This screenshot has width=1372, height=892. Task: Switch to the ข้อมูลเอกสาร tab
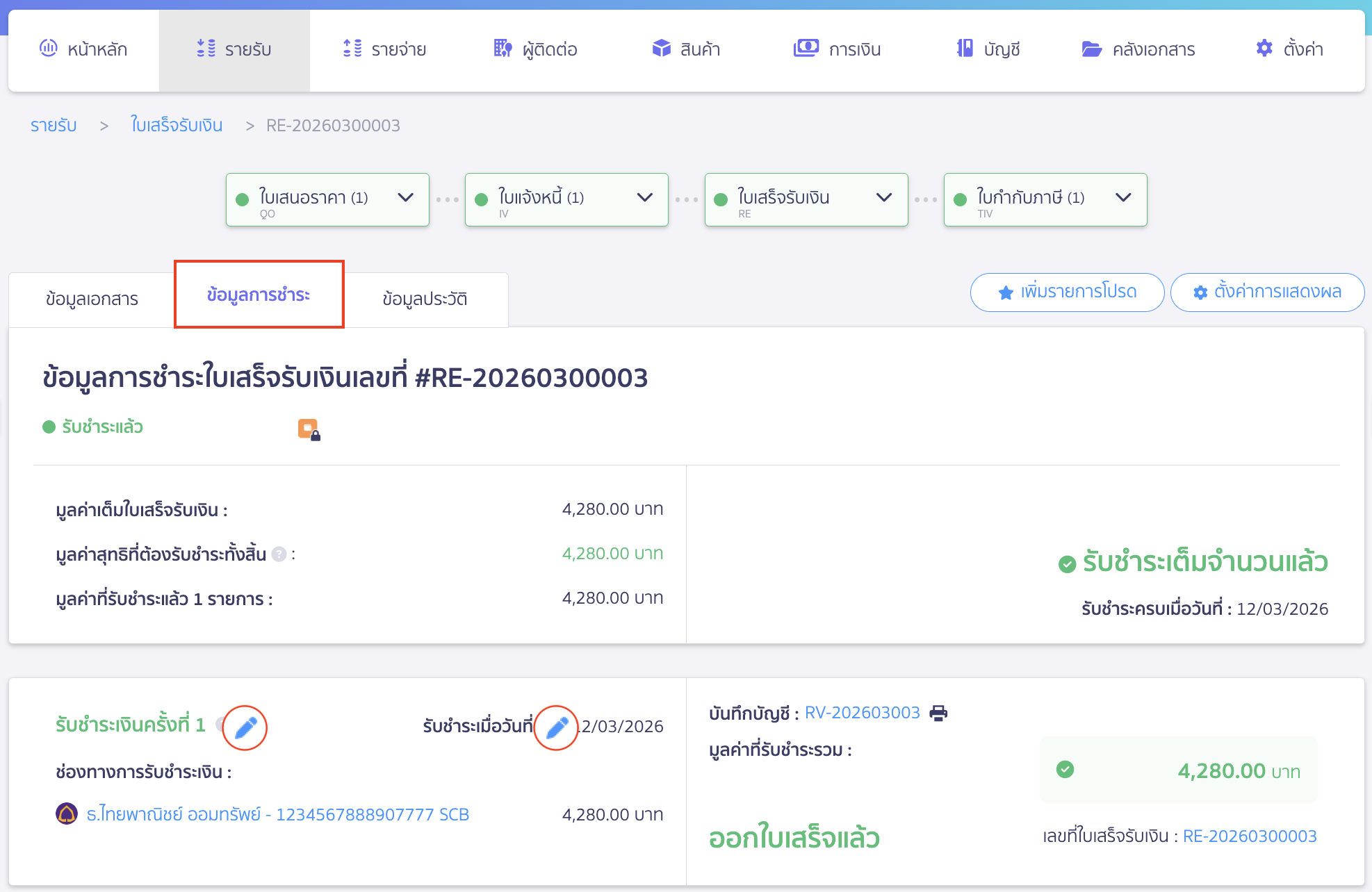coord(92,299)
